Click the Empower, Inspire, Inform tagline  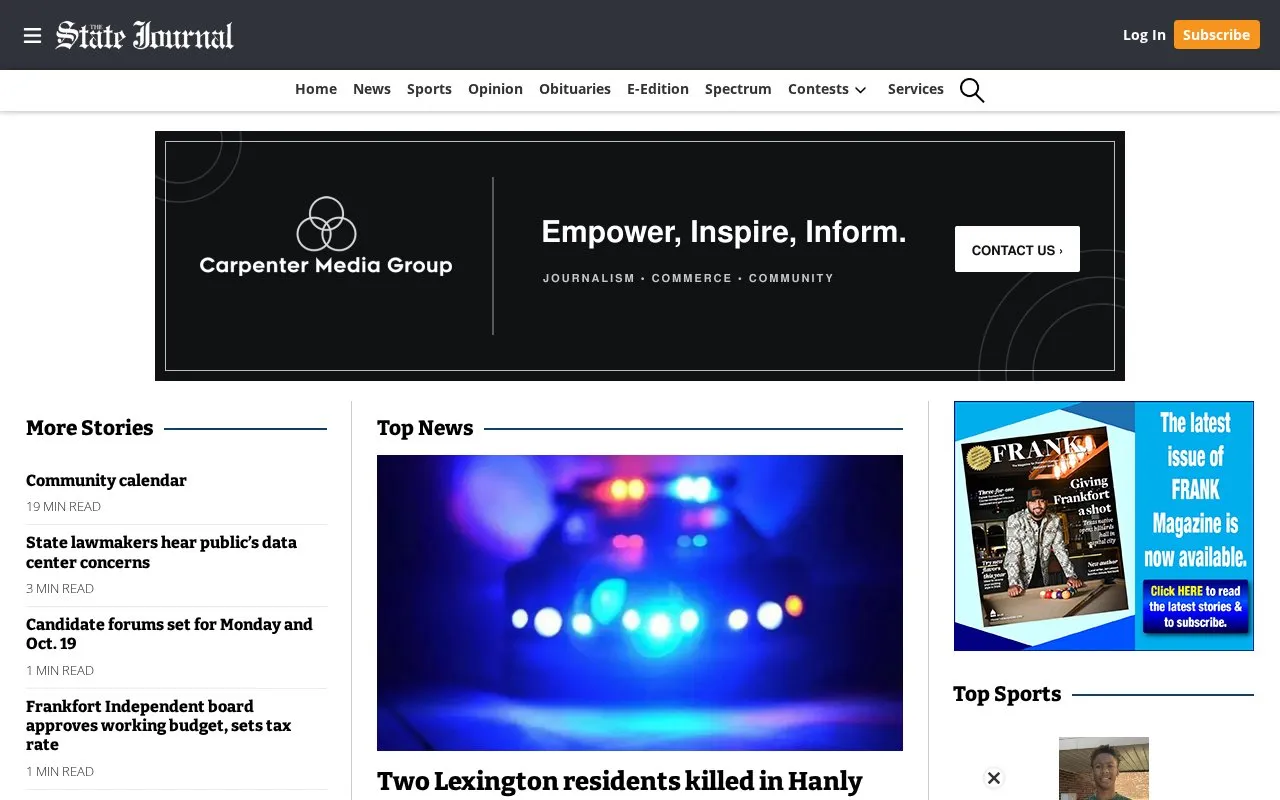pos(724,232)
